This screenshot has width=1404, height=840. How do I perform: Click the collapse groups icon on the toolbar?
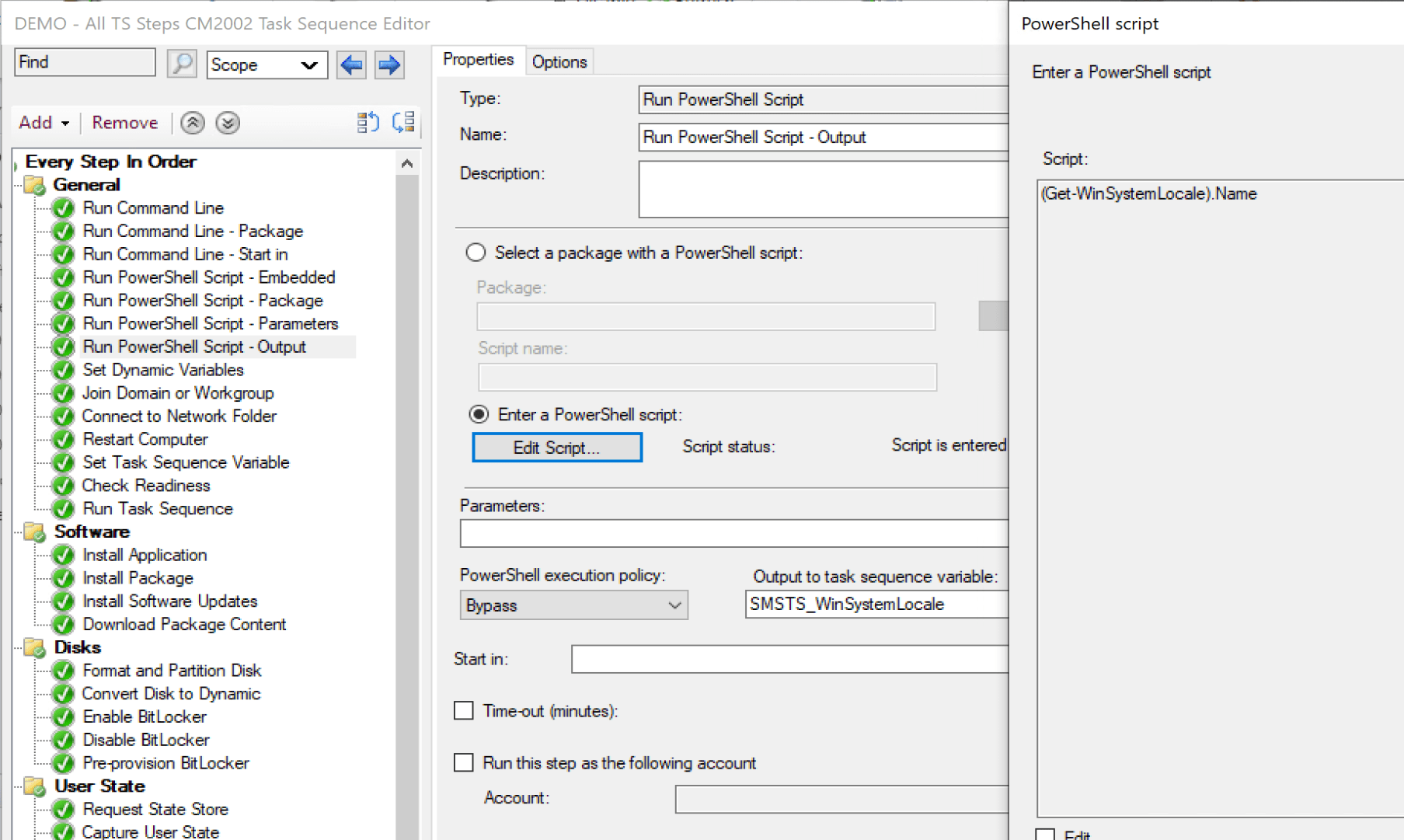pos(368,122)
